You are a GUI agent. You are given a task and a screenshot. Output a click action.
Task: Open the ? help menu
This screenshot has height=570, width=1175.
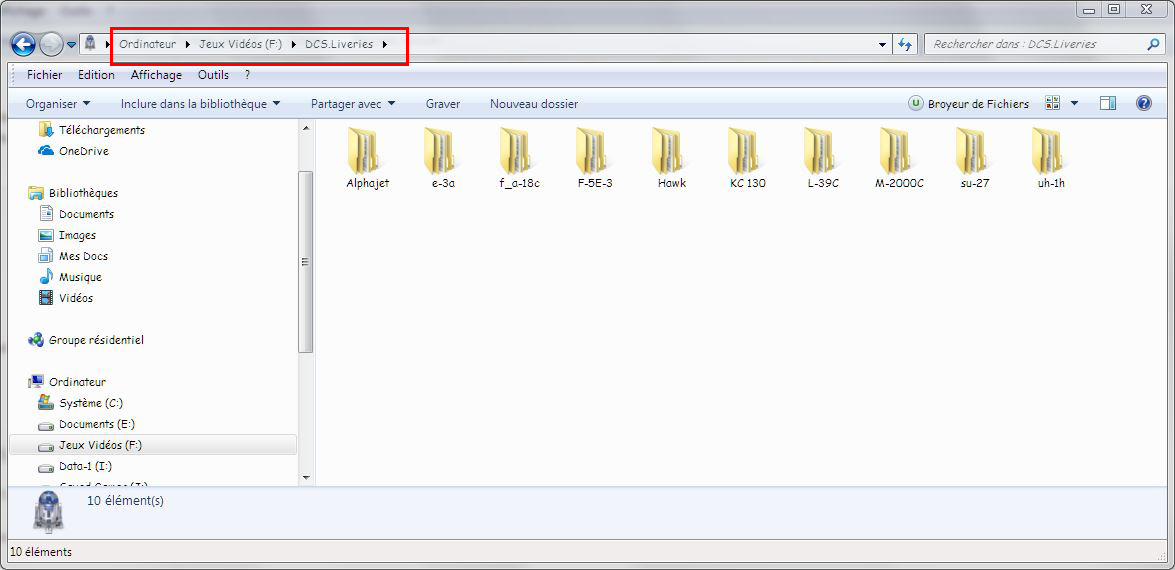247,75
